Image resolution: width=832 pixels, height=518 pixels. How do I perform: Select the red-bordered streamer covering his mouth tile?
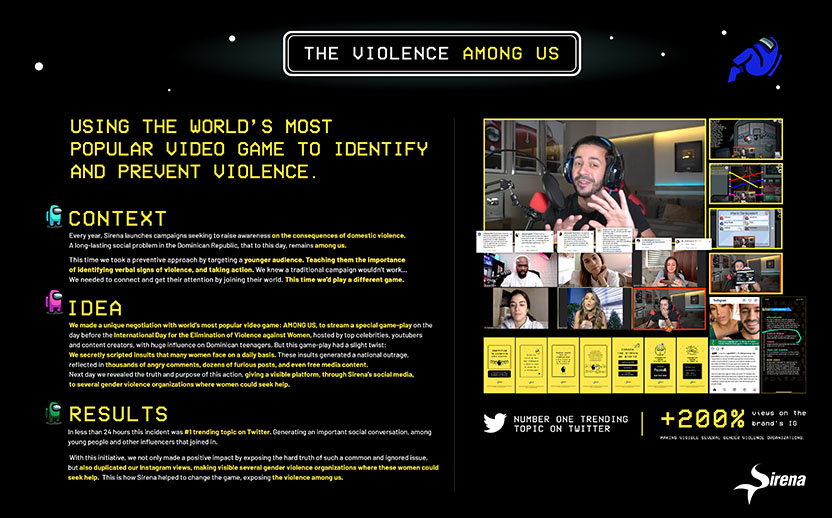pyautogui.click(x=669, y=308)
